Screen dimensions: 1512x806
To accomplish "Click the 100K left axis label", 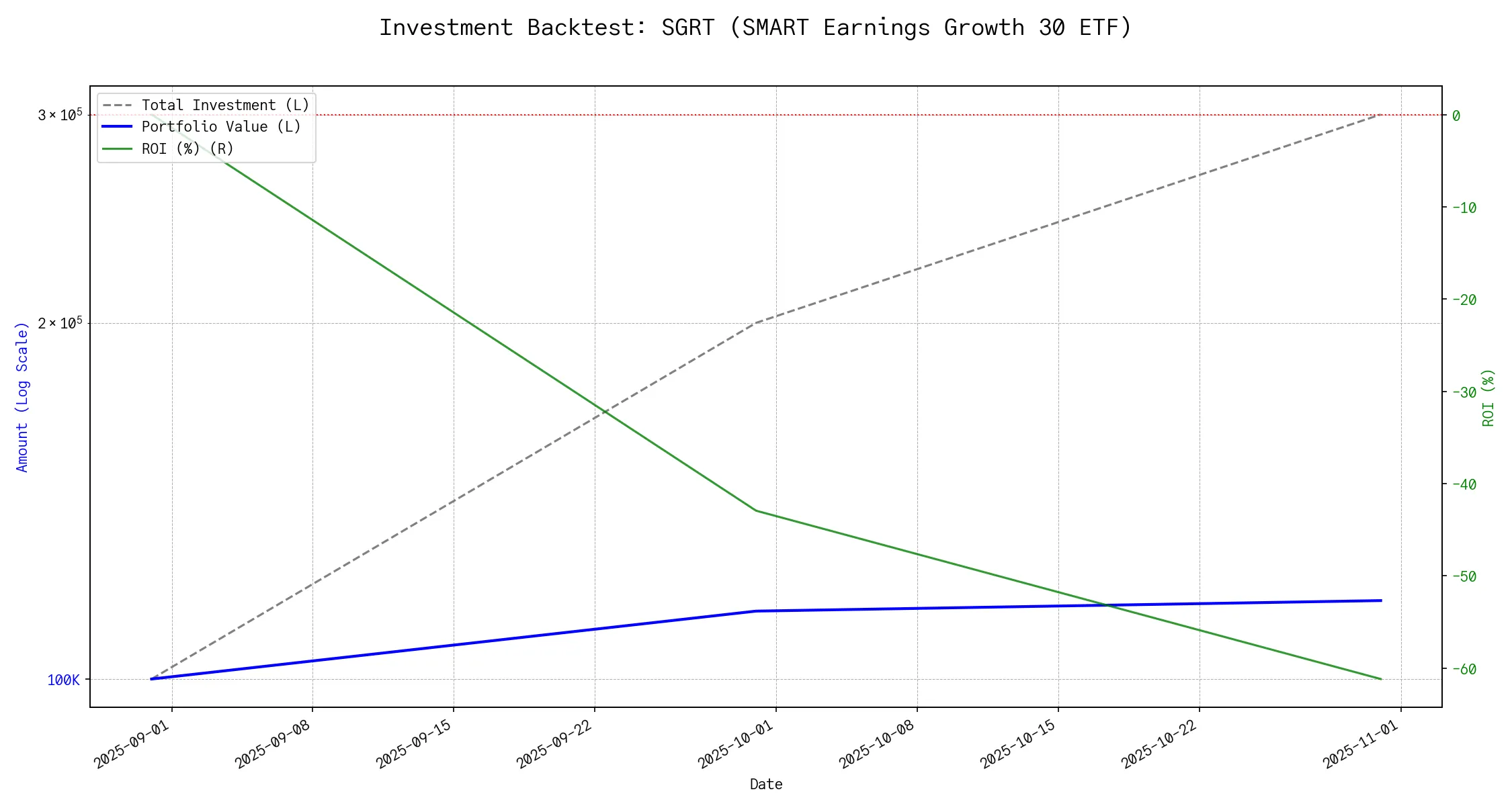I will click(63, 680).
